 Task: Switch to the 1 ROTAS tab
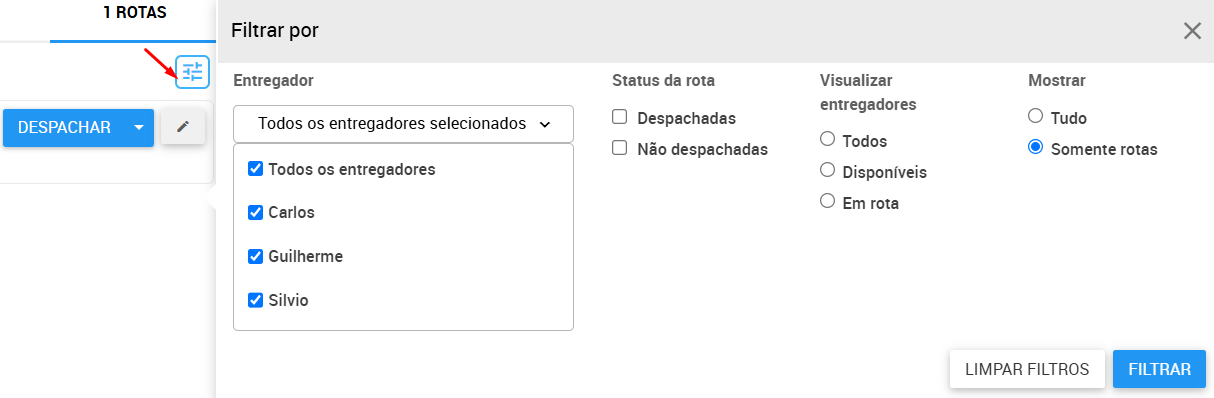tap(134, 13)
